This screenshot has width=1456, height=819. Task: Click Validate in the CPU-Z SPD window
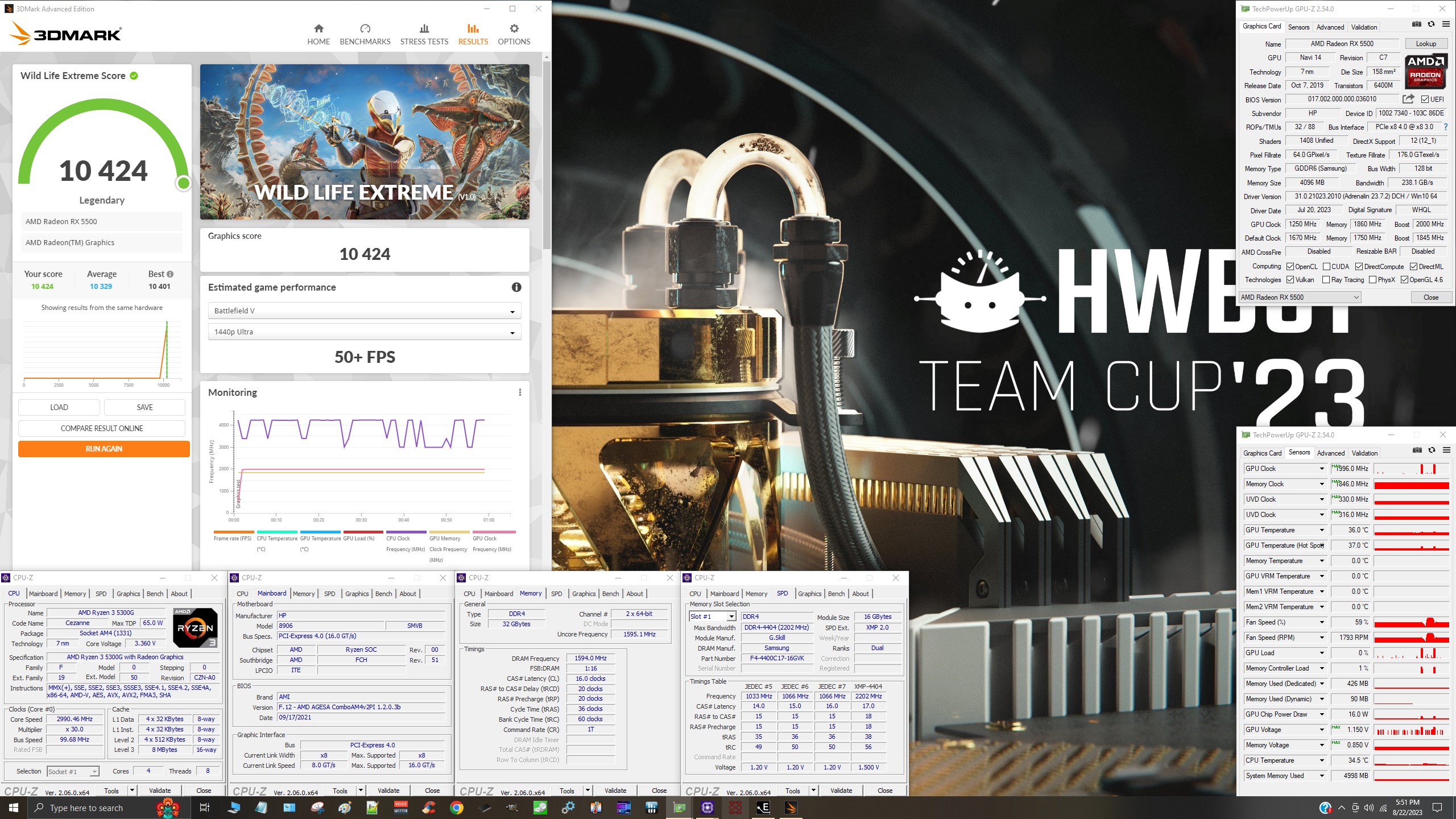[x=841, y=791]
